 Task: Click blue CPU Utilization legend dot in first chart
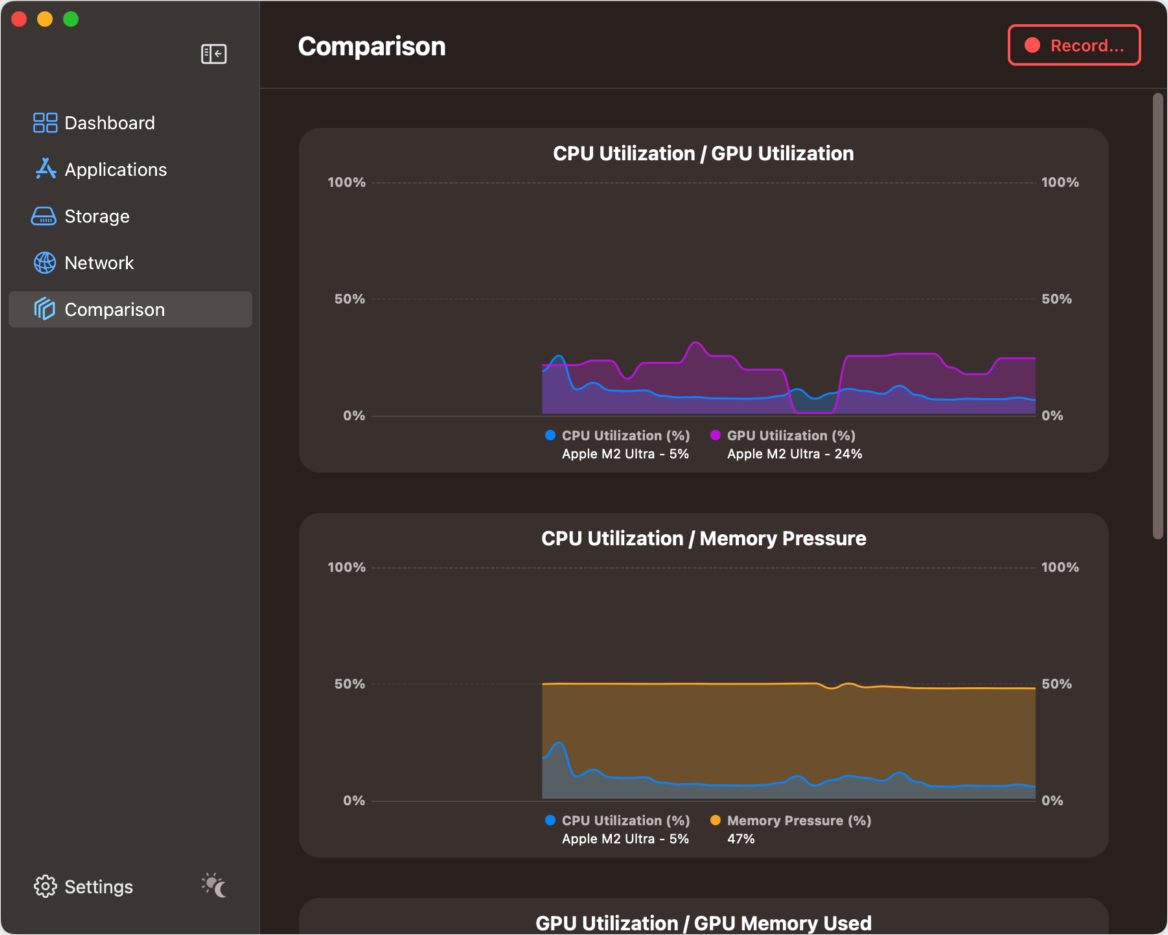[x=550, y=435]
